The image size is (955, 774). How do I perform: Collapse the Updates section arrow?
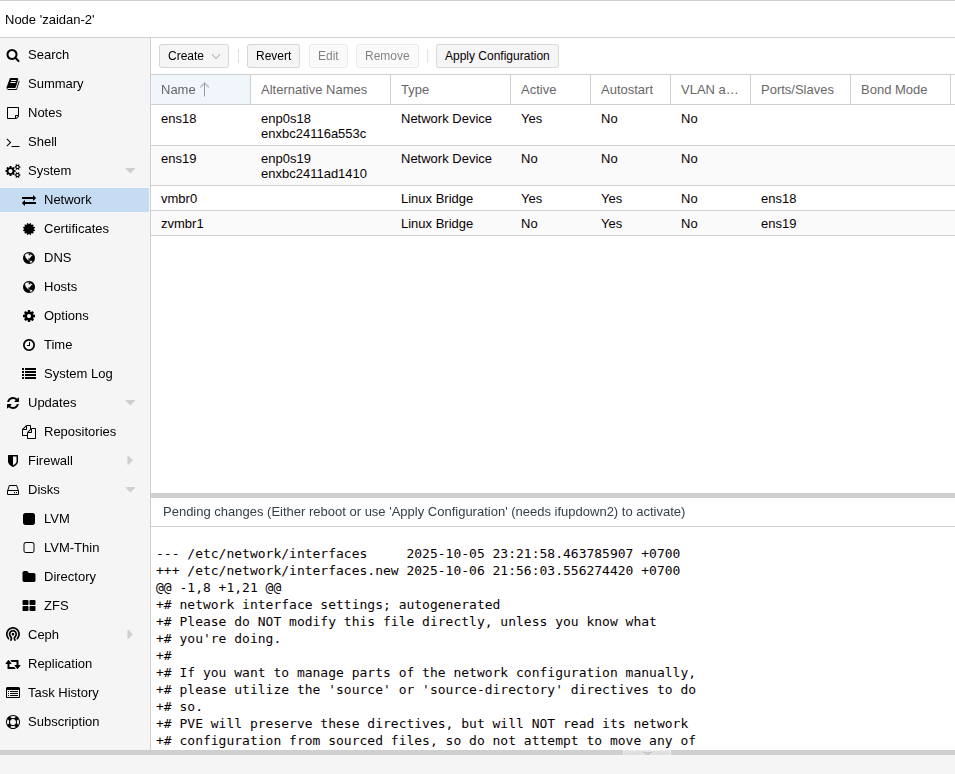tap(130, 403)
